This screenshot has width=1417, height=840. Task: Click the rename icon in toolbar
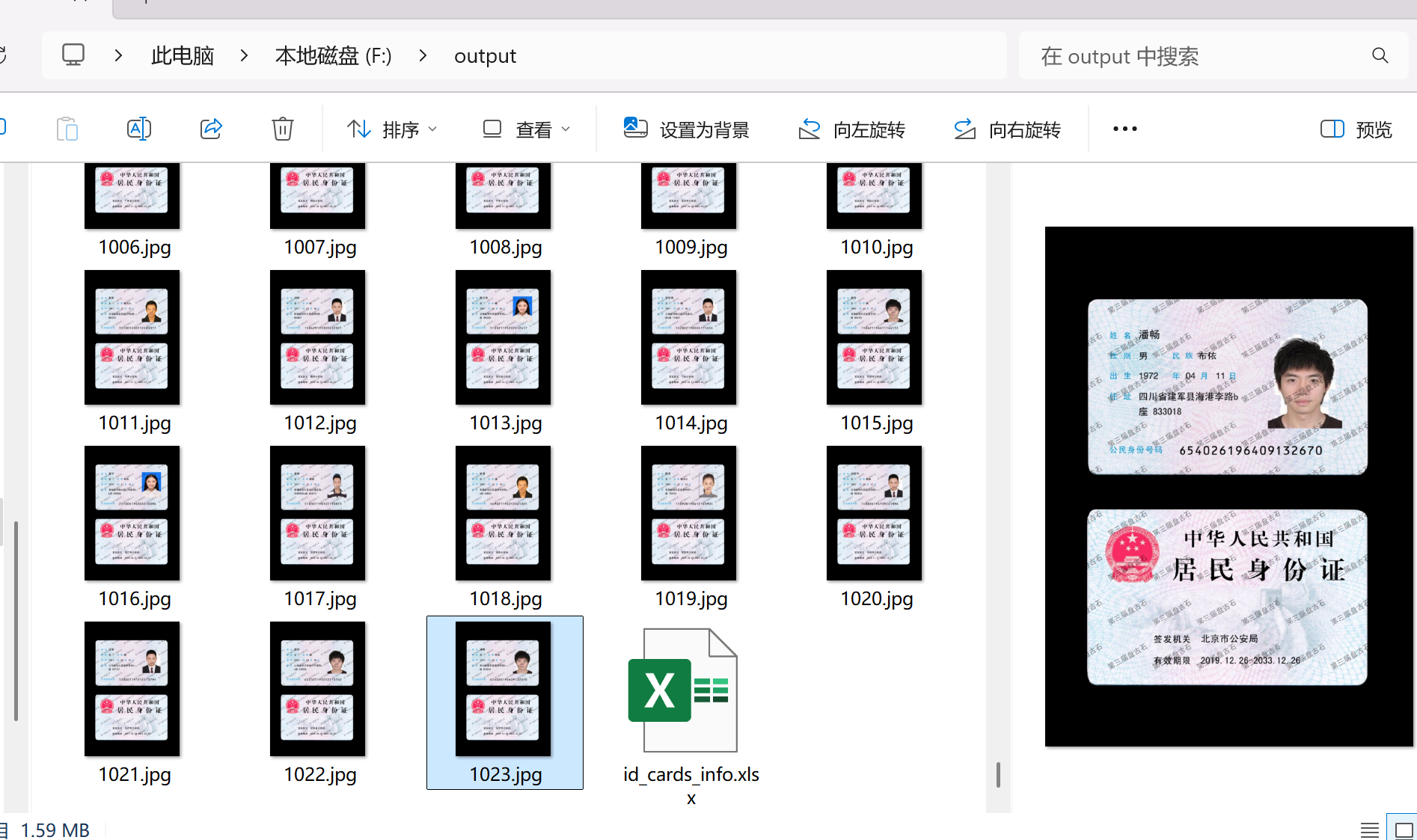(x=139, y=129)
